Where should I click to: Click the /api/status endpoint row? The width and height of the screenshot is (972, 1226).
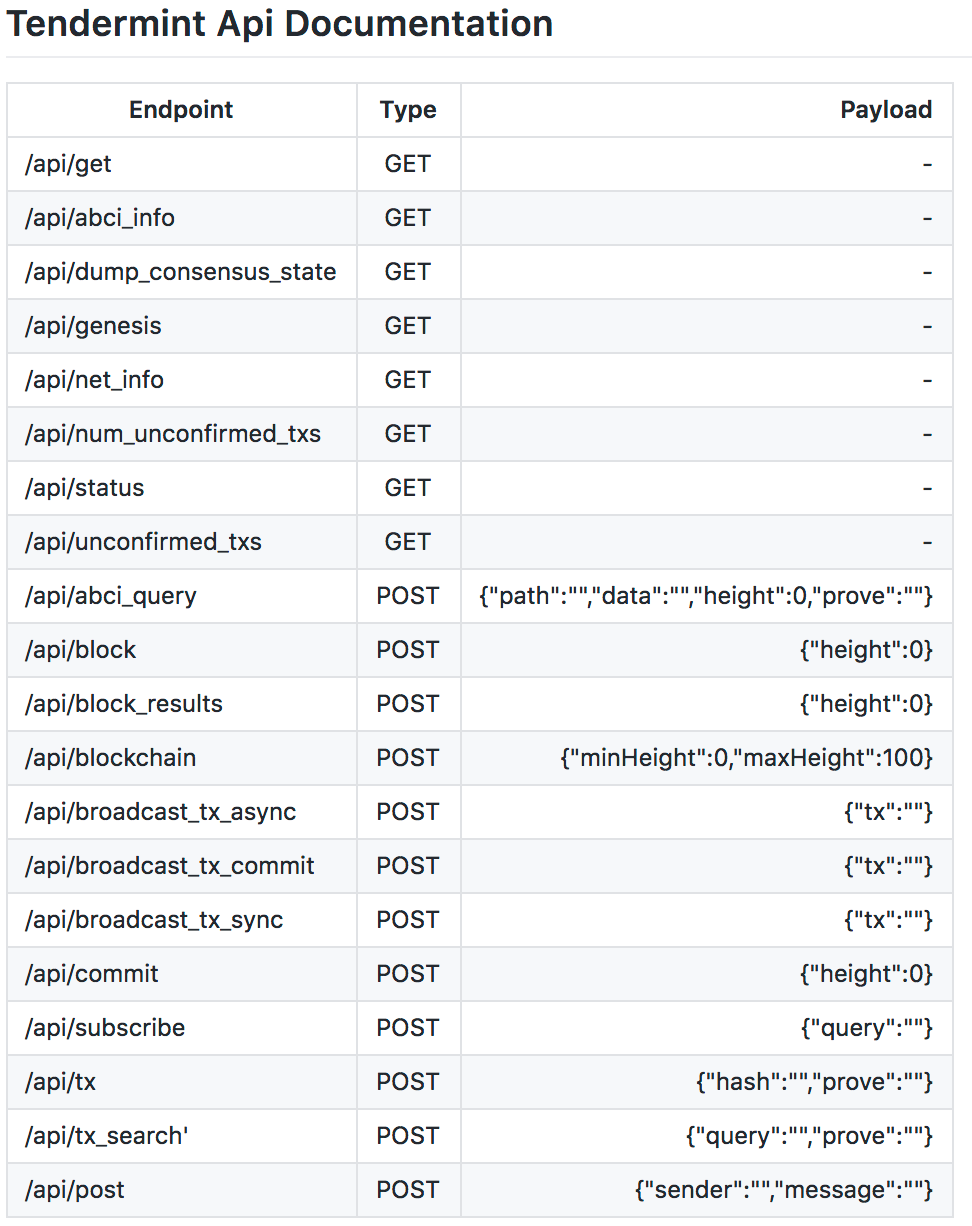[x=84, y=488]
